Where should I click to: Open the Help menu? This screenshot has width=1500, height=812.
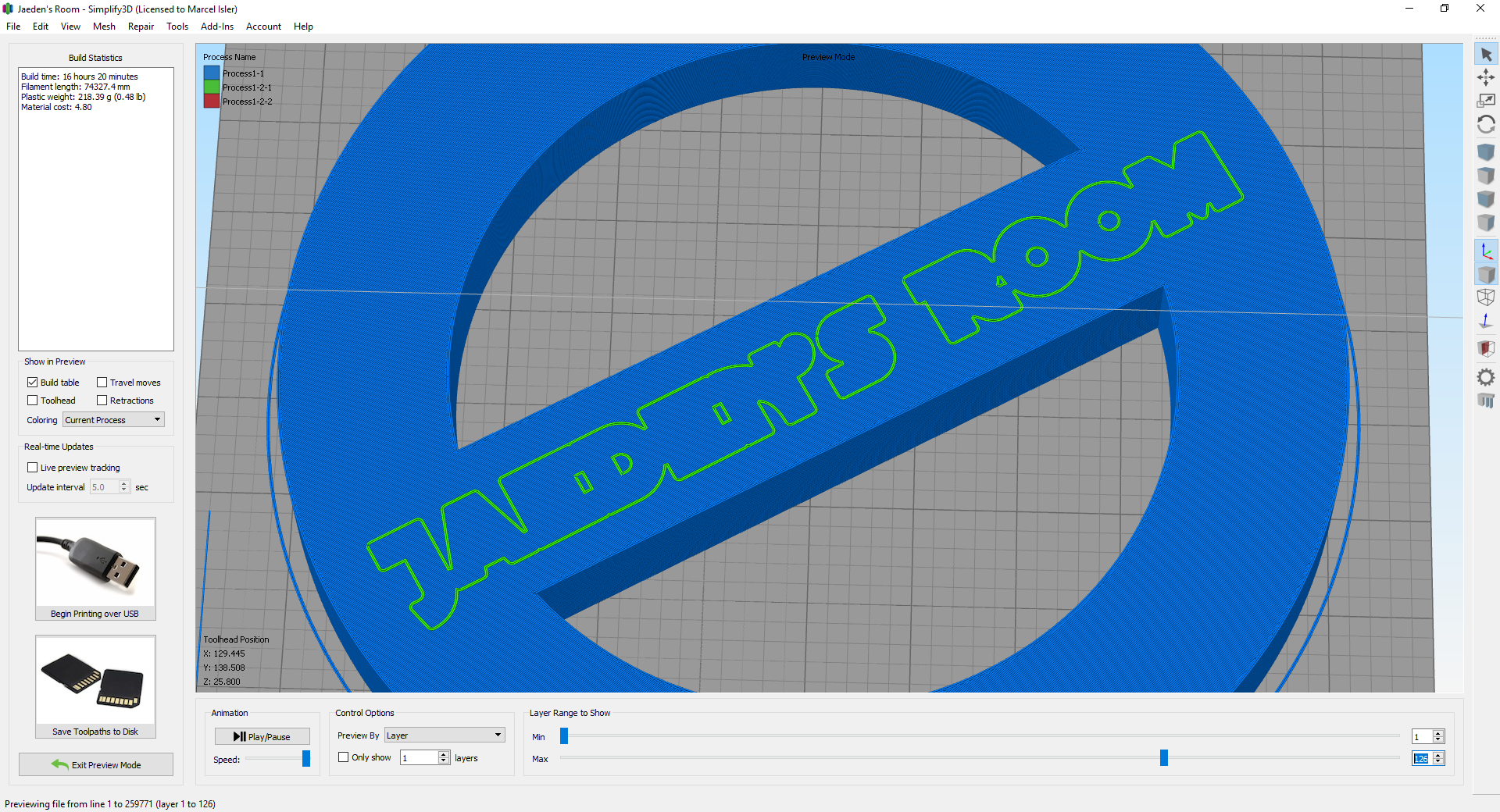[x=303, y=27]
